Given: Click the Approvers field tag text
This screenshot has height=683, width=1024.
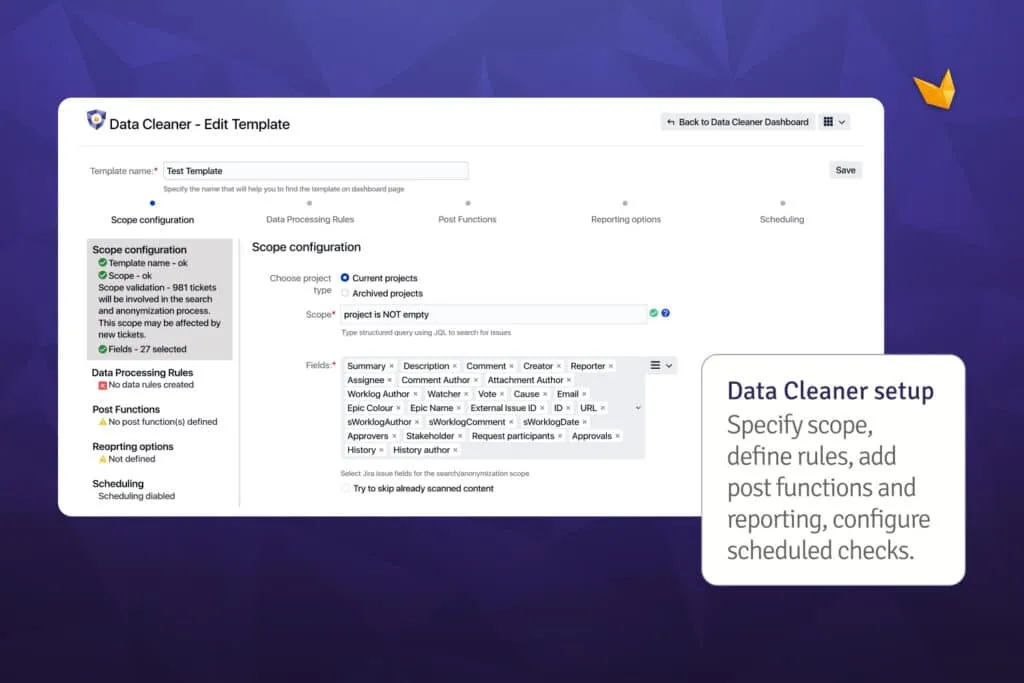Looking at the screenshot, I should click(368, 436).
